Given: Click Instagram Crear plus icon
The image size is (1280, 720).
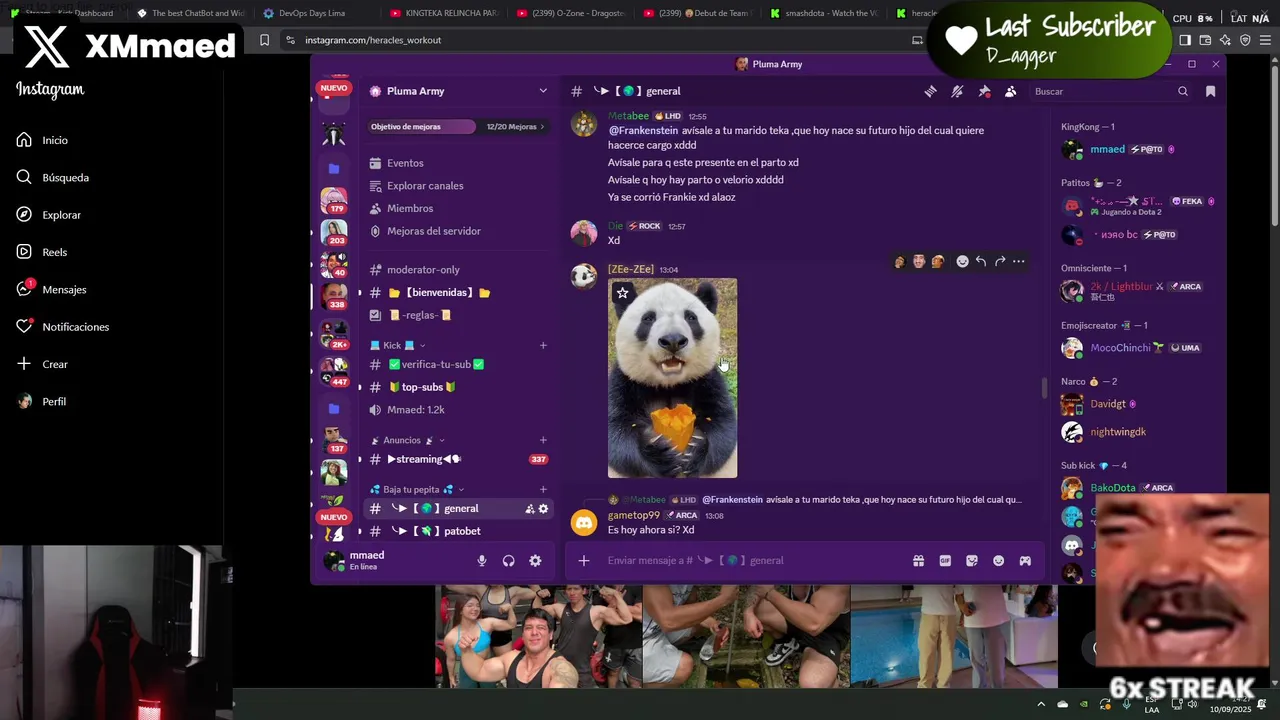Looking at the screenshot, I should (24, 364).
